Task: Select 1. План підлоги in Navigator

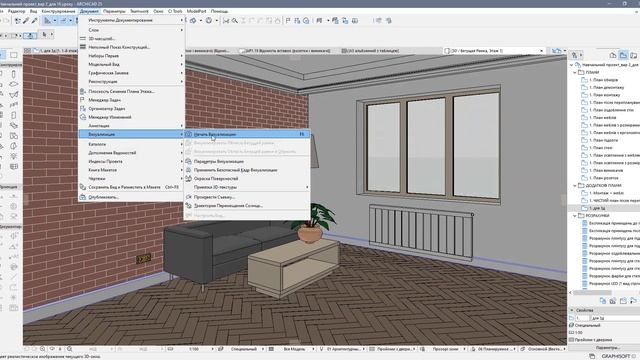Action: pyautogui.click(x=603, y=140)
